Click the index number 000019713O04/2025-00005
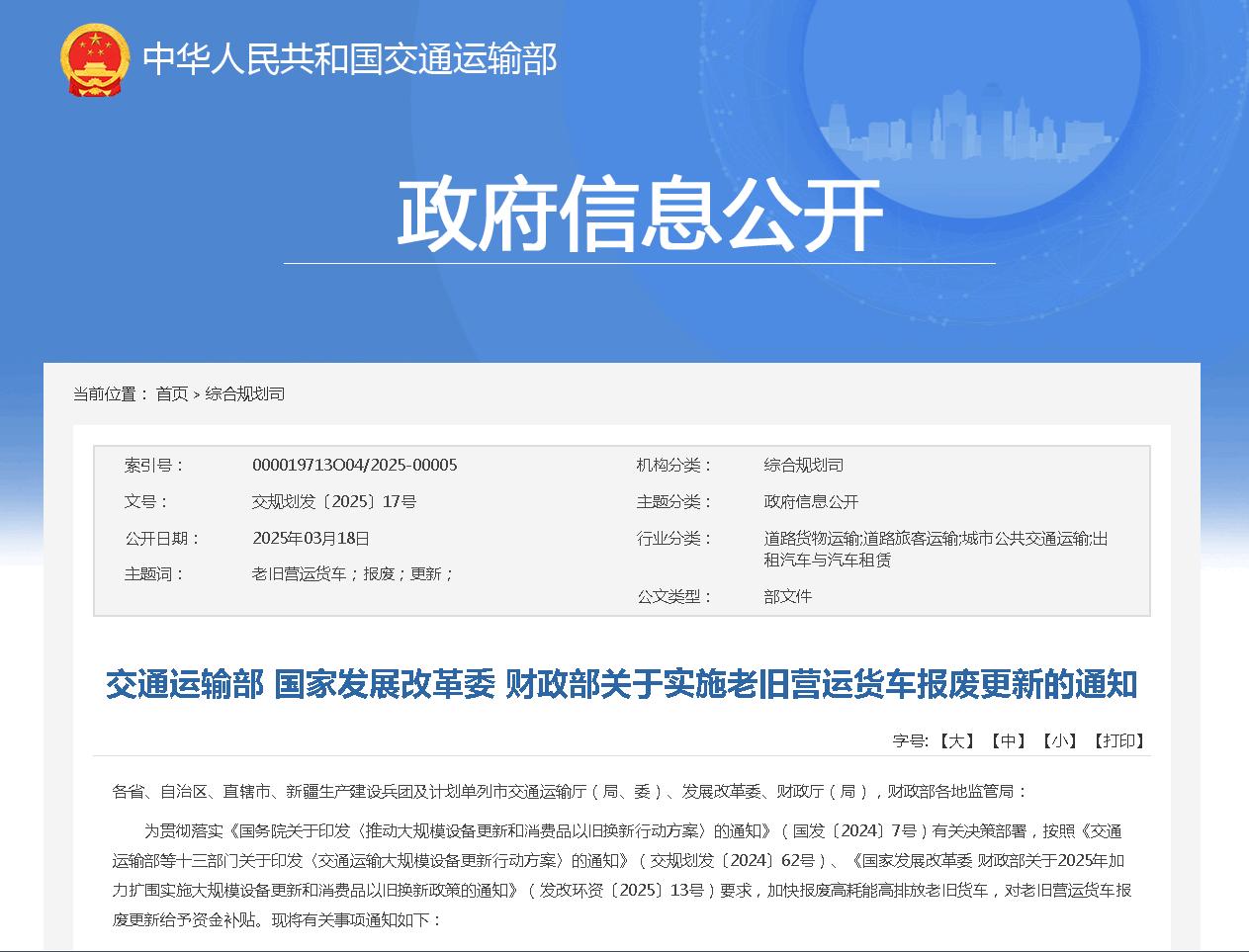Image resolution: width=1249 pixels, height=952 pixels. tap(354, 465)
